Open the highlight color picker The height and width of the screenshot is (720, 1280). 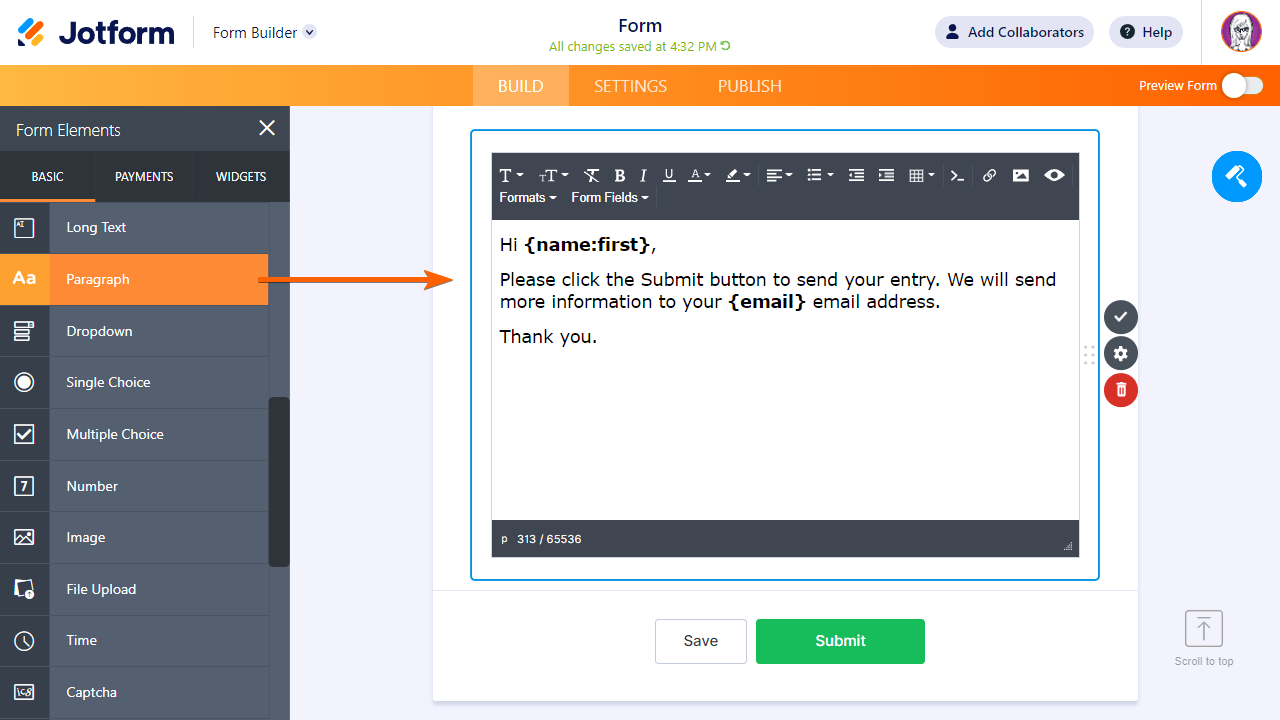pos(737,175)
